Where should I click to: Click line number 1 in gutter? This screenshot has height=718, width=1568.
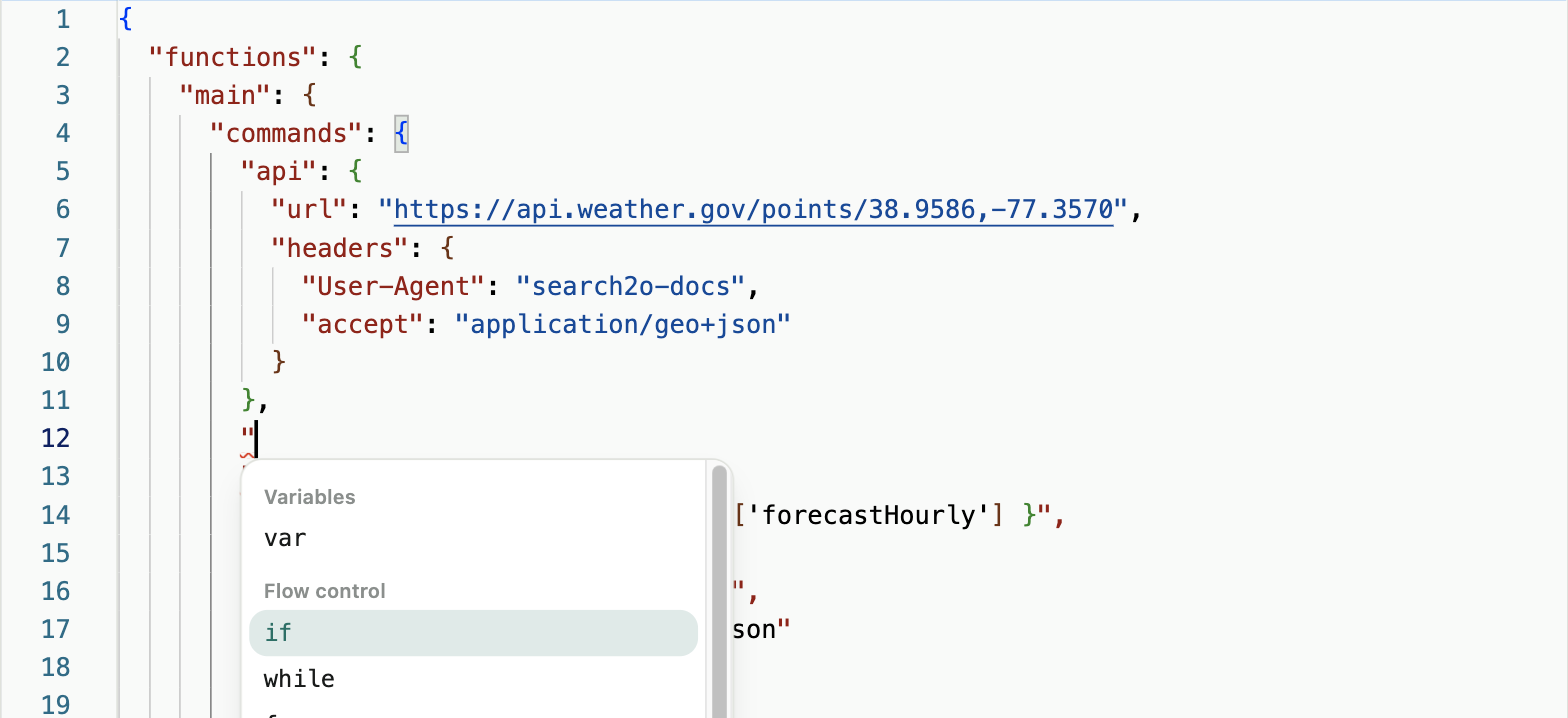tap(63, 19)
